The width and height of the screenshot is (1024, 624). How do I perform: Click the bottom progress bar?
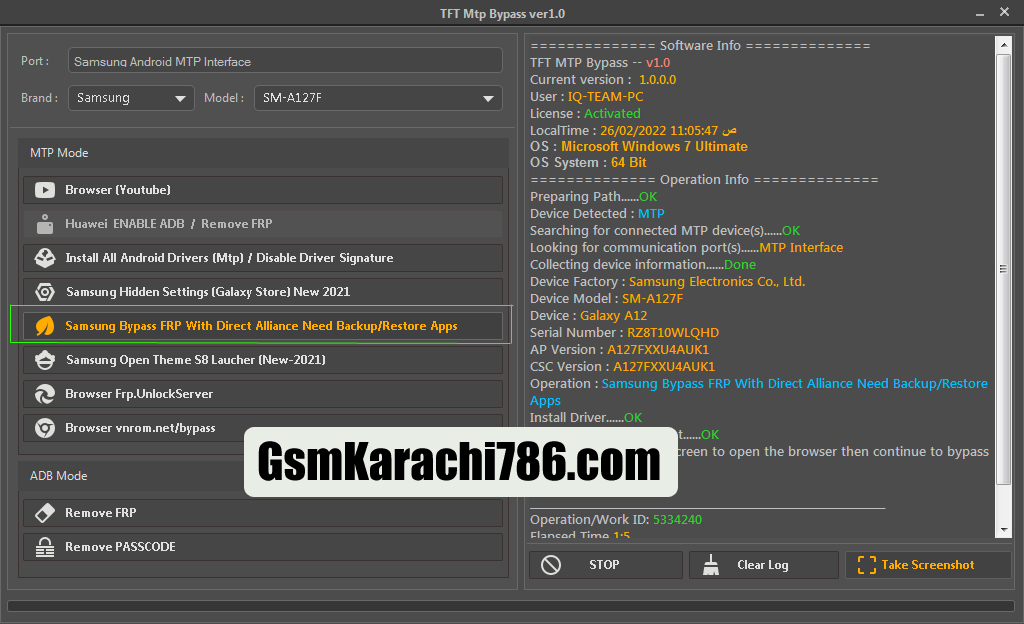pyautogui.click(x=511, y=606)
